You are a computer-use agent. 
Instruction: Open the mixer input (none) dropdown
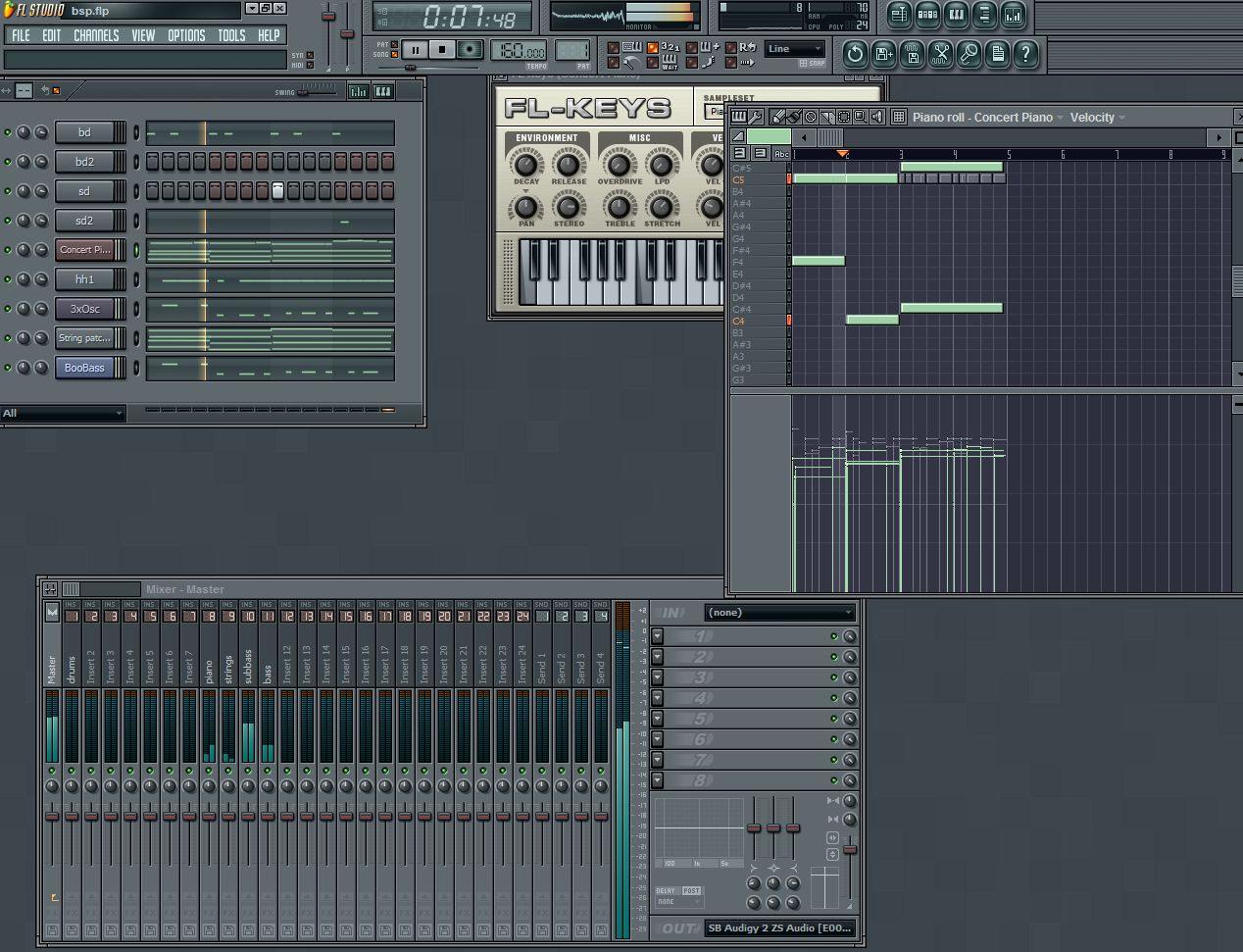[779, 613]
